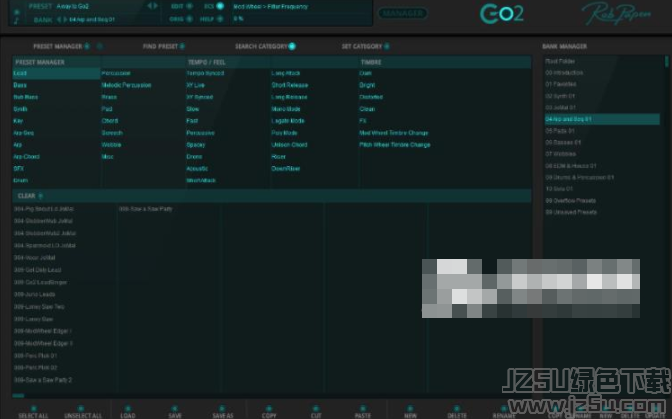Select the DownRiser category
This screenshot has width=672, height=419.
pos(286,169)
